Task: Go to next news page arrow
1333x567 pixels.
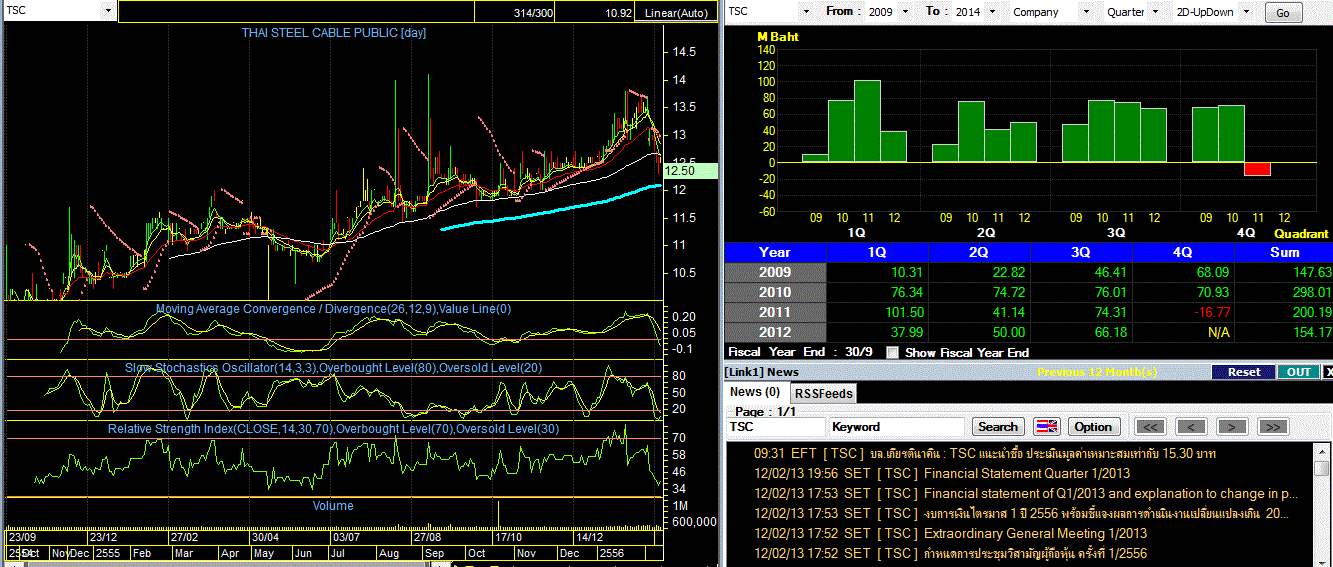Action: pos(1231,427)
